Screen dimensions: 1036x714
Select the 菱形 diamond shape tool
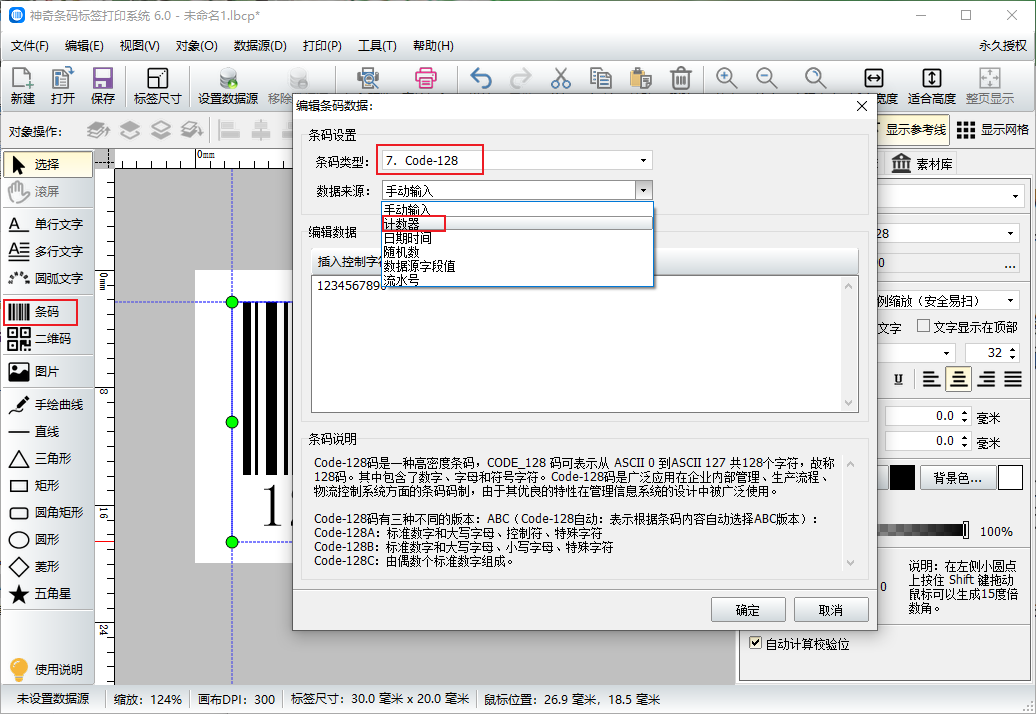48,567
